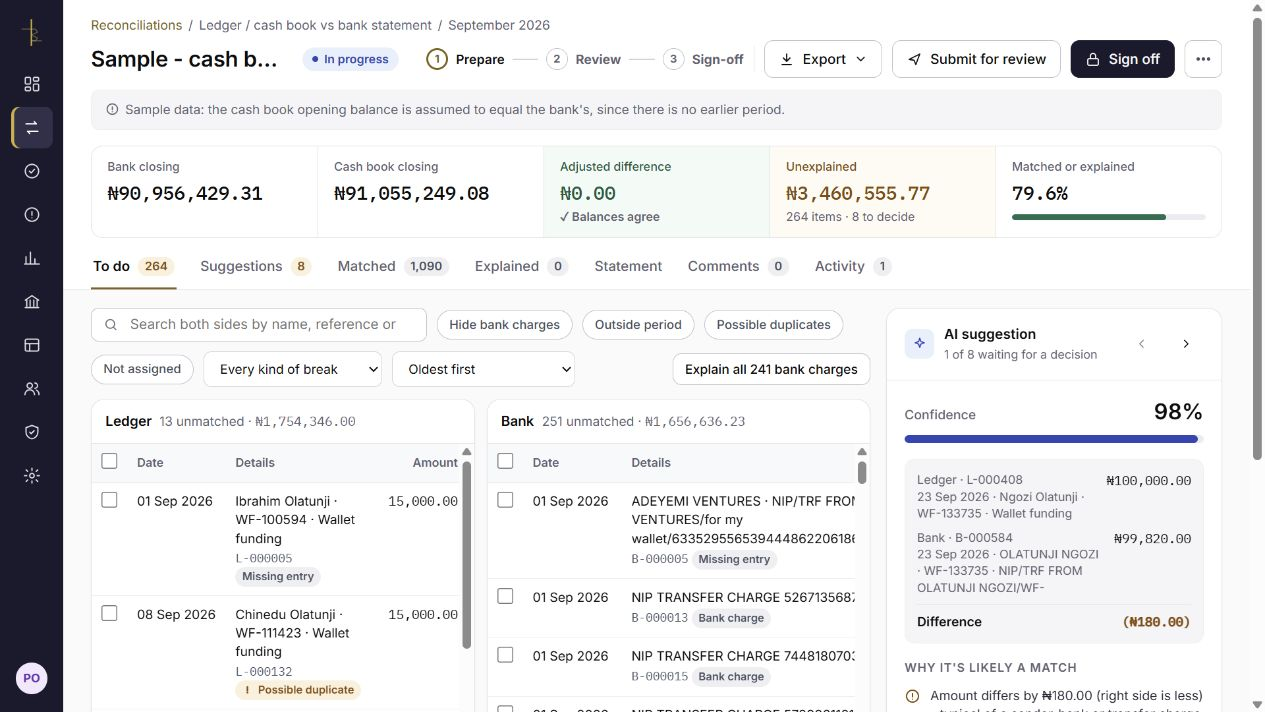Tick the Chinedu Olatunji ledger row checkbox

tap(110, 613)
